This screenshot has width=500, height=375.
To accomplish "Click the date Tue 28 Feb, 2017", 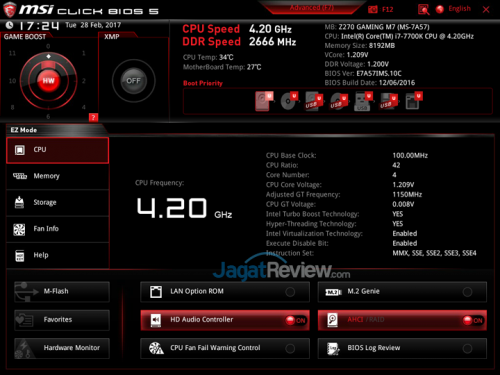I will [x=93, y=25].
